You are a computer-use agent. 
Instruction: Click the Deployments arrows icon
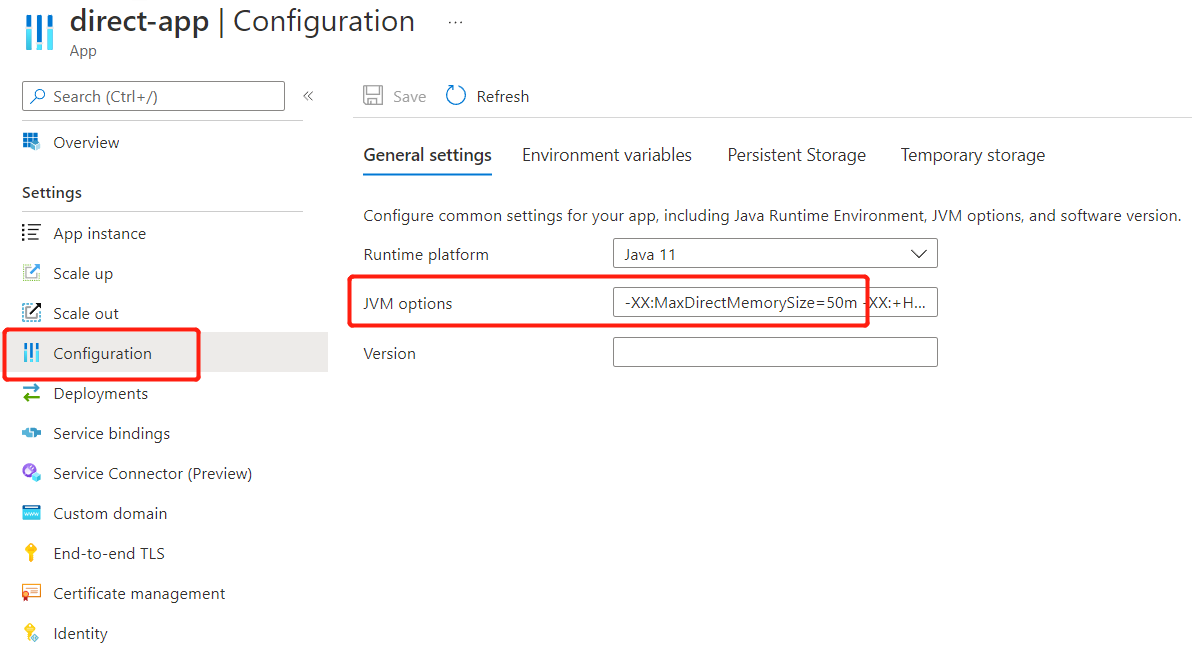pyautogui.click(x=31, y=392)
